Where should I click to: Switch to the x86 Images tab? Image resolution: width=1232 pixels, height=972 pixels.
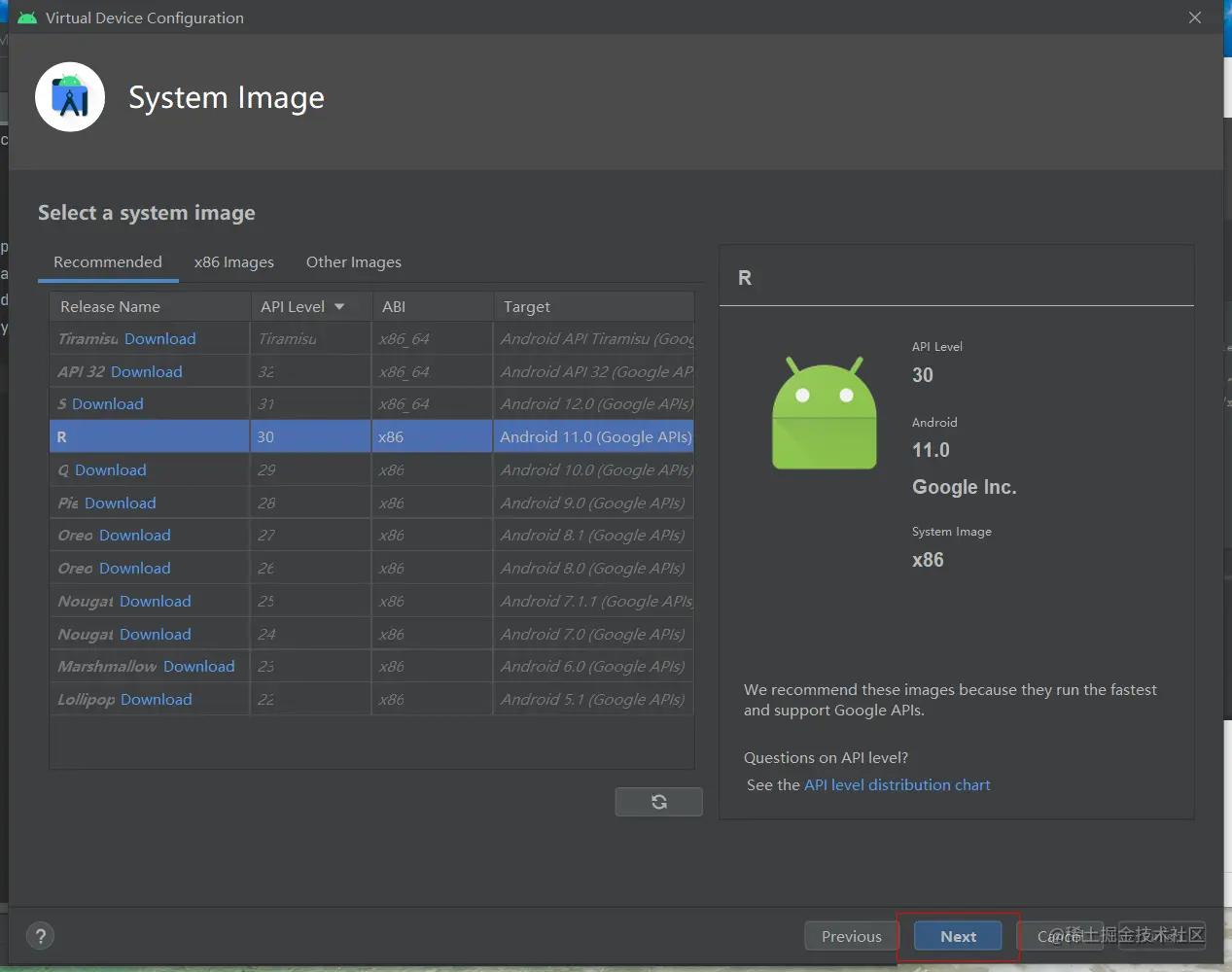(x=234, y=262)
